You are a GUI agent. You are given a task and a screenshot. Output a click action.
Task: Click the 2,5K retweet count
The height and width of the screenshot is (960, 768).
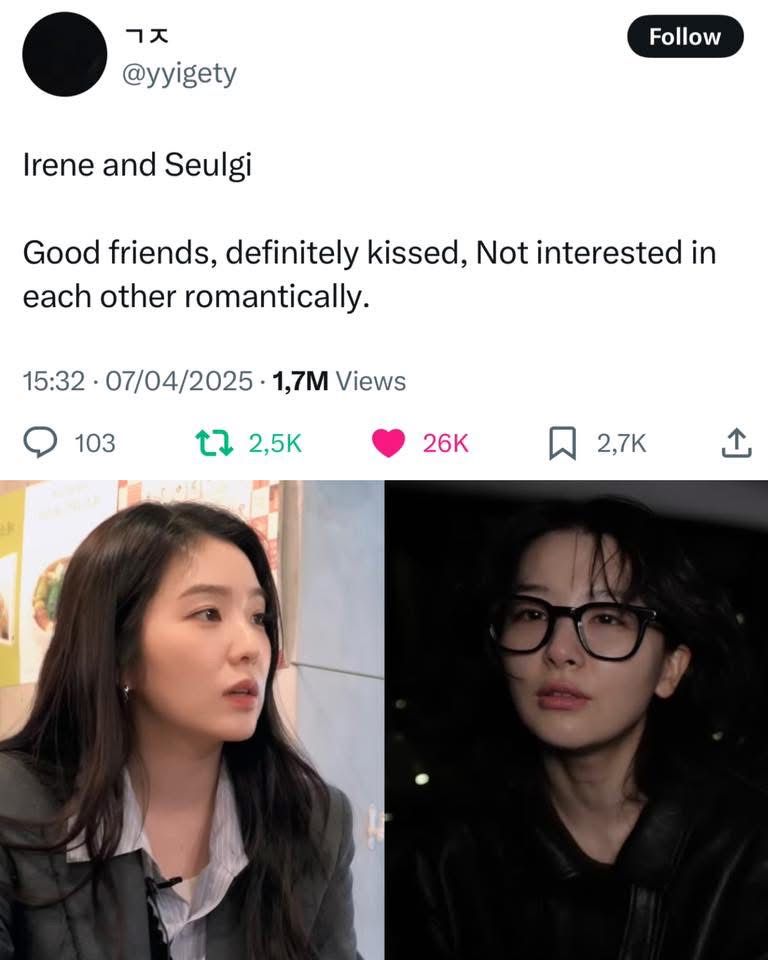(275, 443)
